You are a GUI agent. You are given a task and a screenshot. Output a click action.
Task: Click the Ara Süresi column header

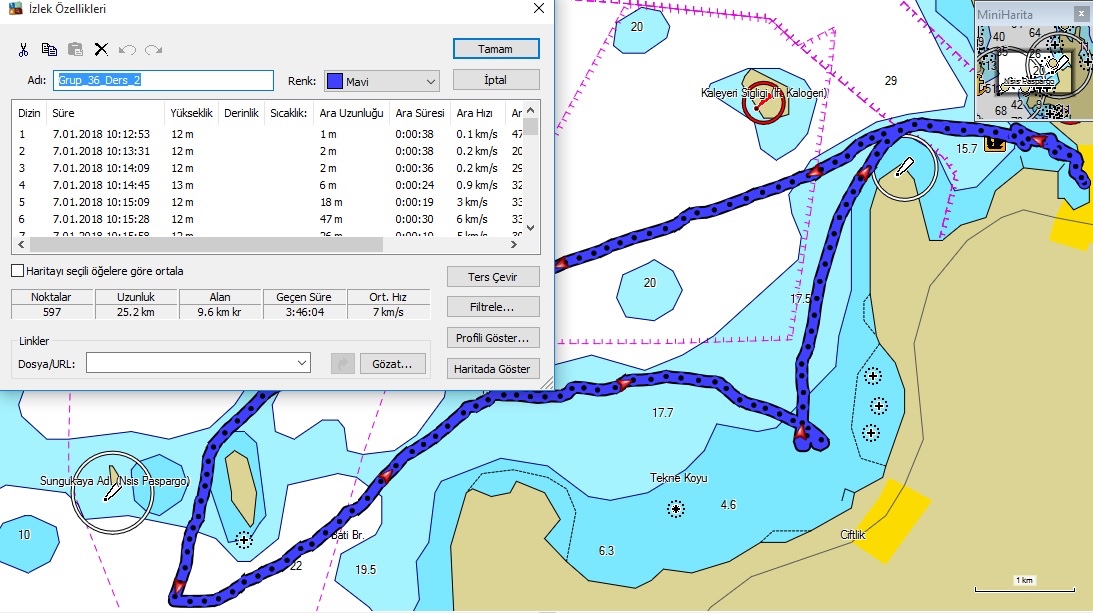[x=420, y=113]
